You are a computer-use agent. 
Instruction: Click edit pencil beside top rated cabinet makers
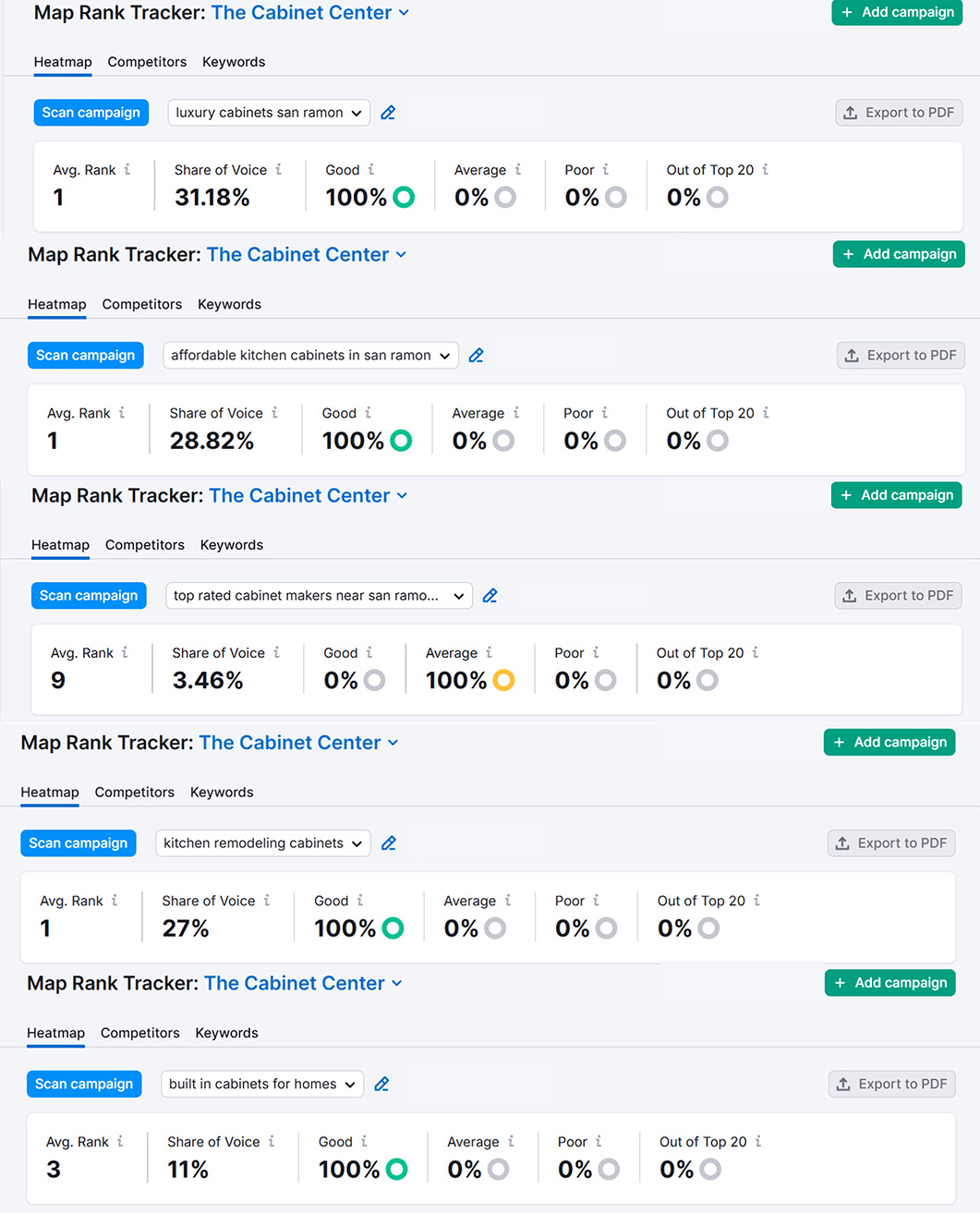(490, 596)
